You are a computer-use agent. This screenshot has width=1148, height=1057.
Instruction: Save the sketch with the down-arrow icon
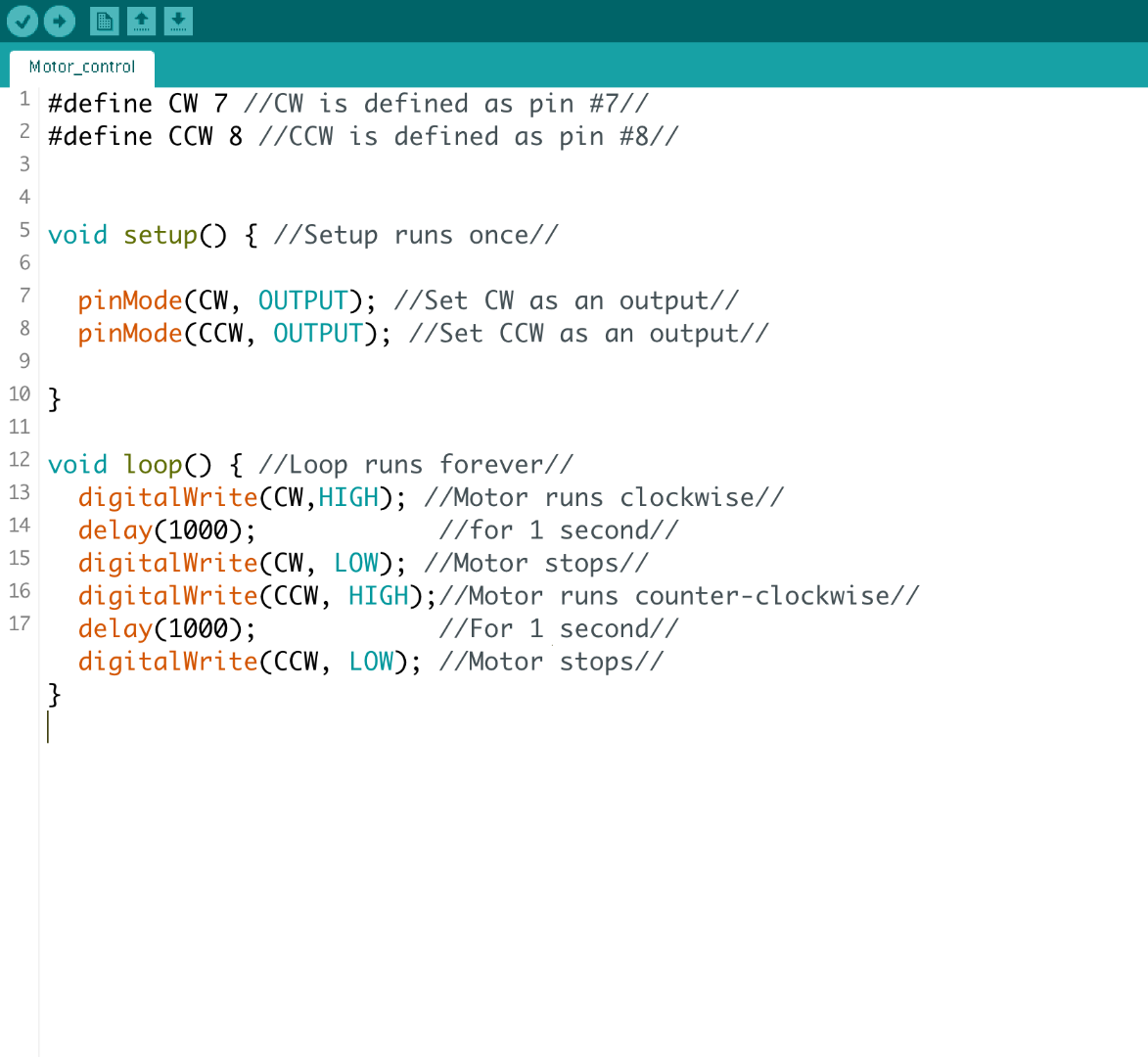click(178, 22)
